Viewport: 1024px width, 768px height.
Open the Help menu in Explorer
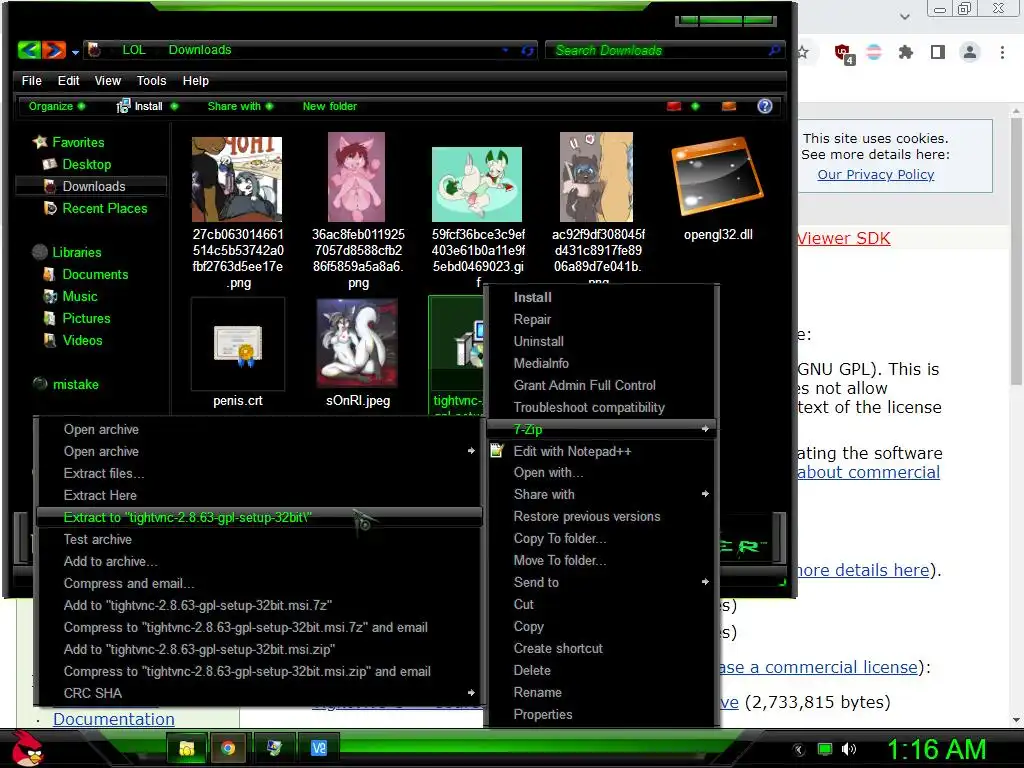[x=195, y=80]
